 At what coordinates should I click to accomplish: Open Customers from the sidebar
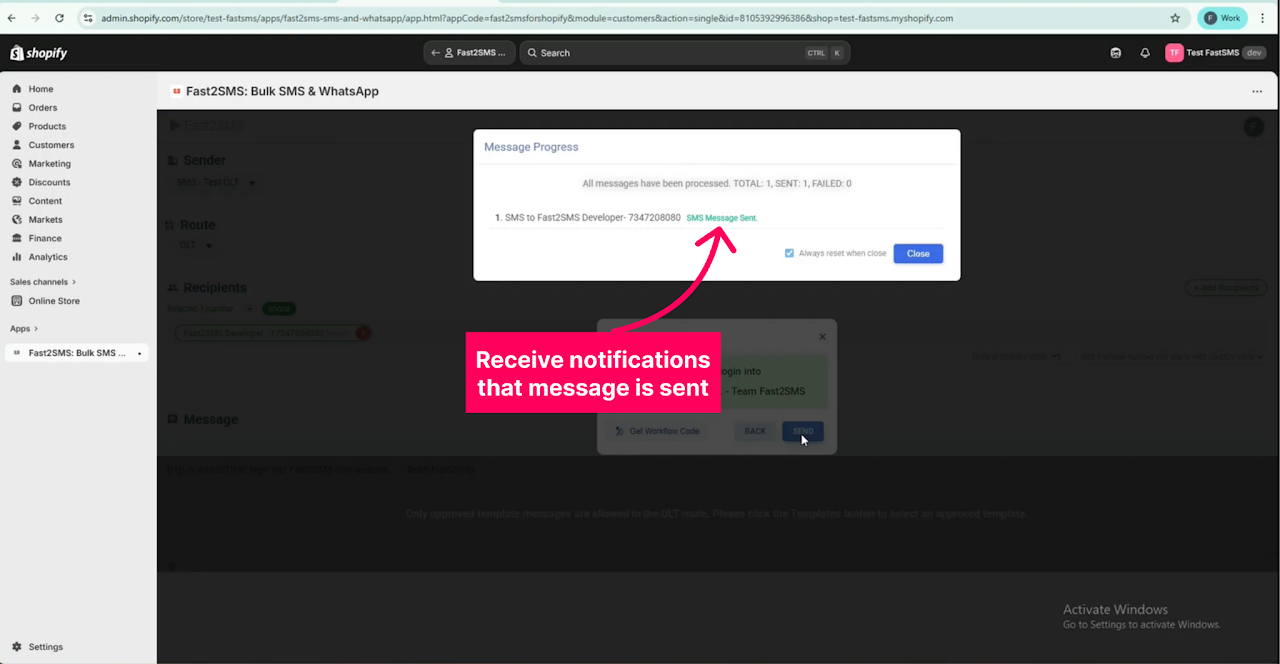pos(50,145)
